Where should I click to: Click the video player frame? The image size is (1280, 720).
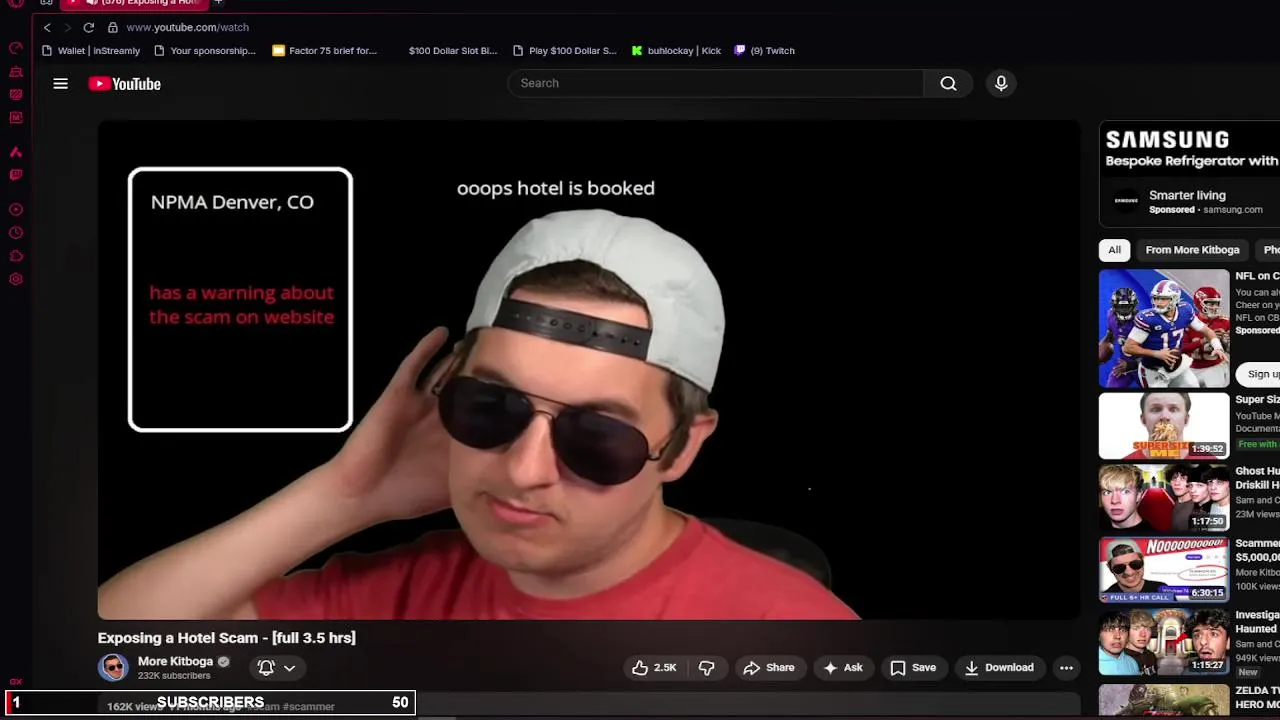[589, 370]
